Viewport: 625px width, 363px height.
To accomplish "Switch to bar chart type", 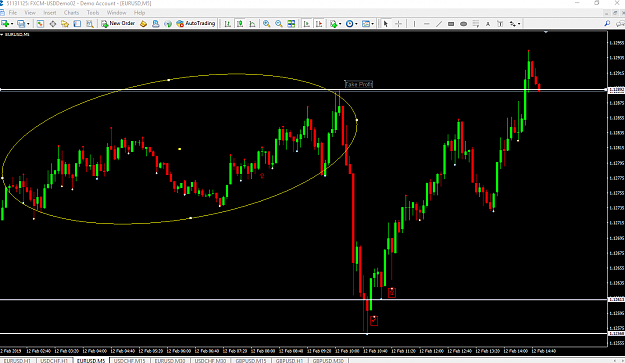I will [x=228, y=24].
